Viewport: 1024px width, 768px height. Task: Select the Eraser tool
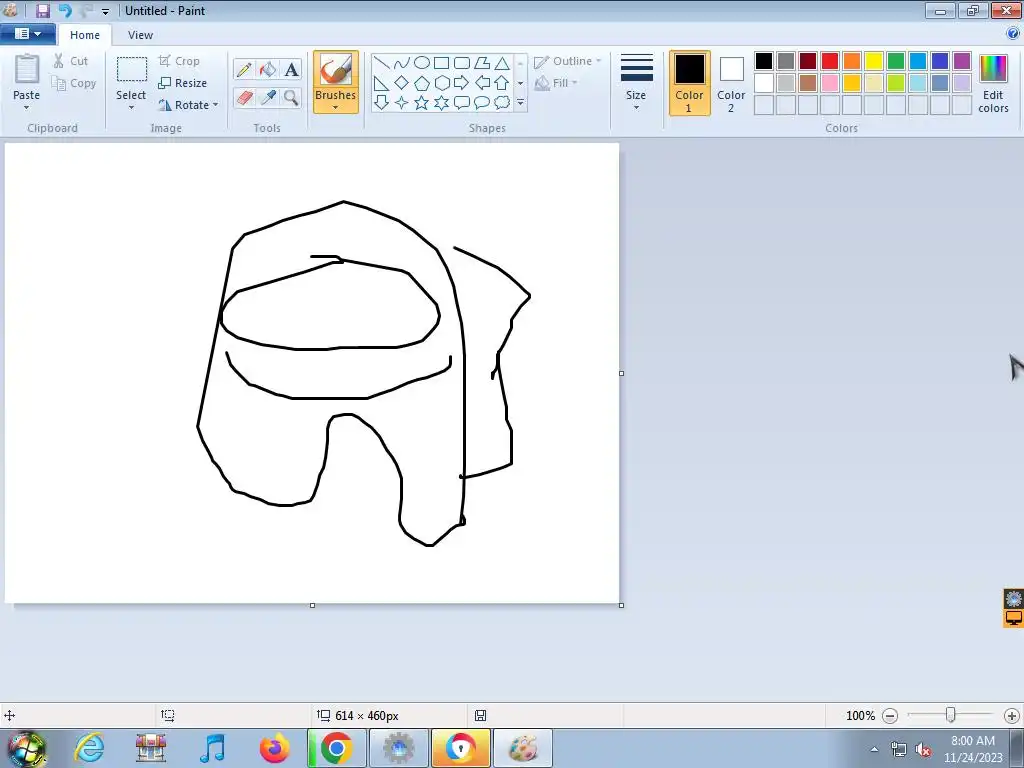(244, 98)
